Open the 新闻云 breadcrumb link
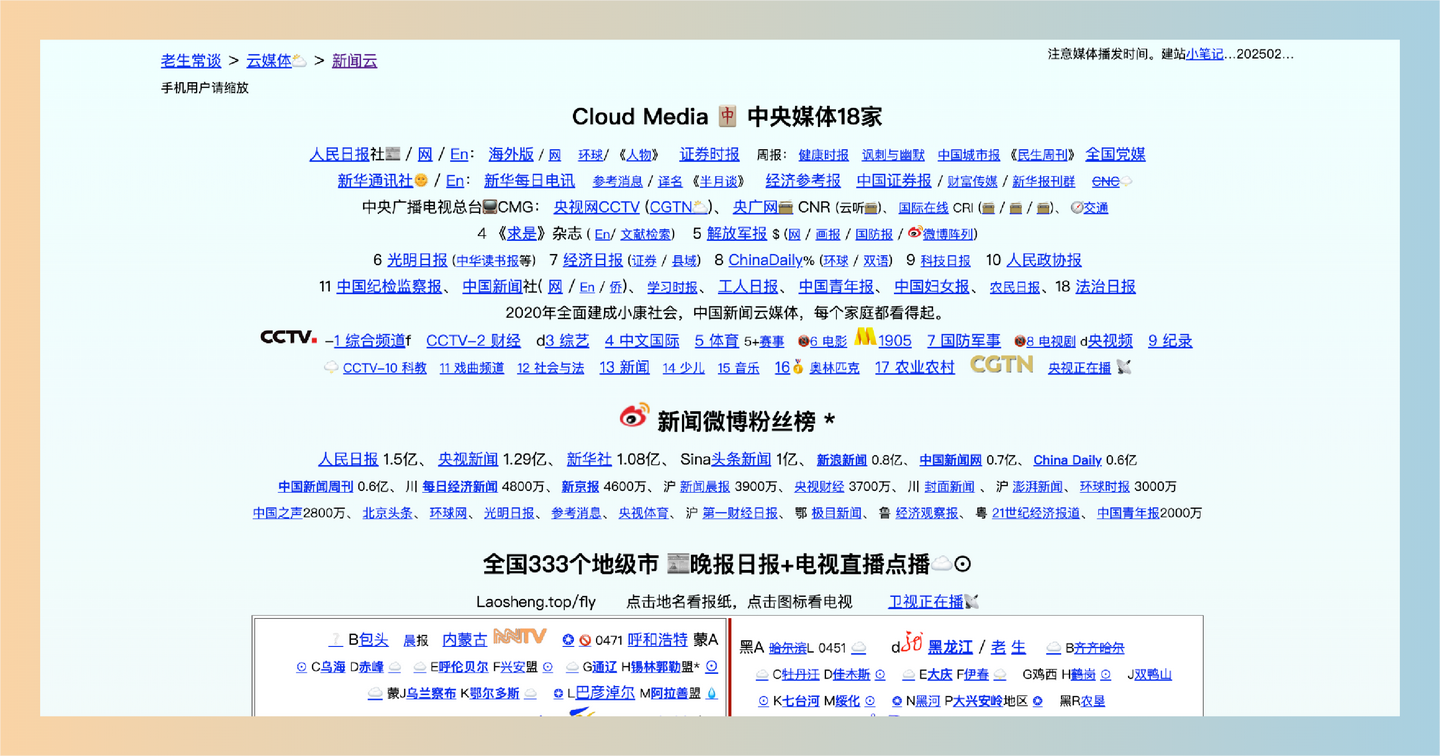The height and width of the screenshot is (756, 1440). tap(355, 61)
